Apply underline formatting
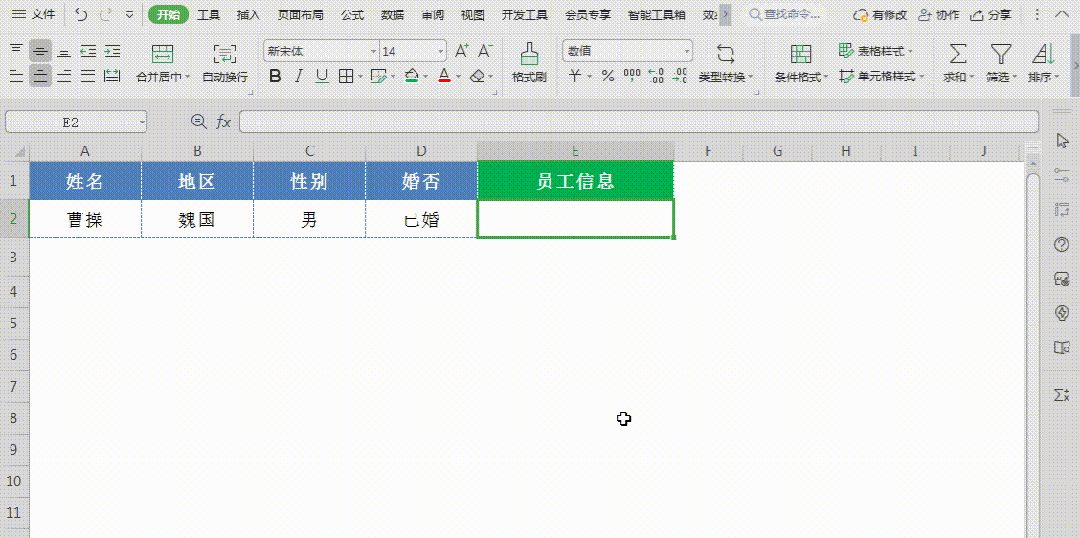 [321, 76]
